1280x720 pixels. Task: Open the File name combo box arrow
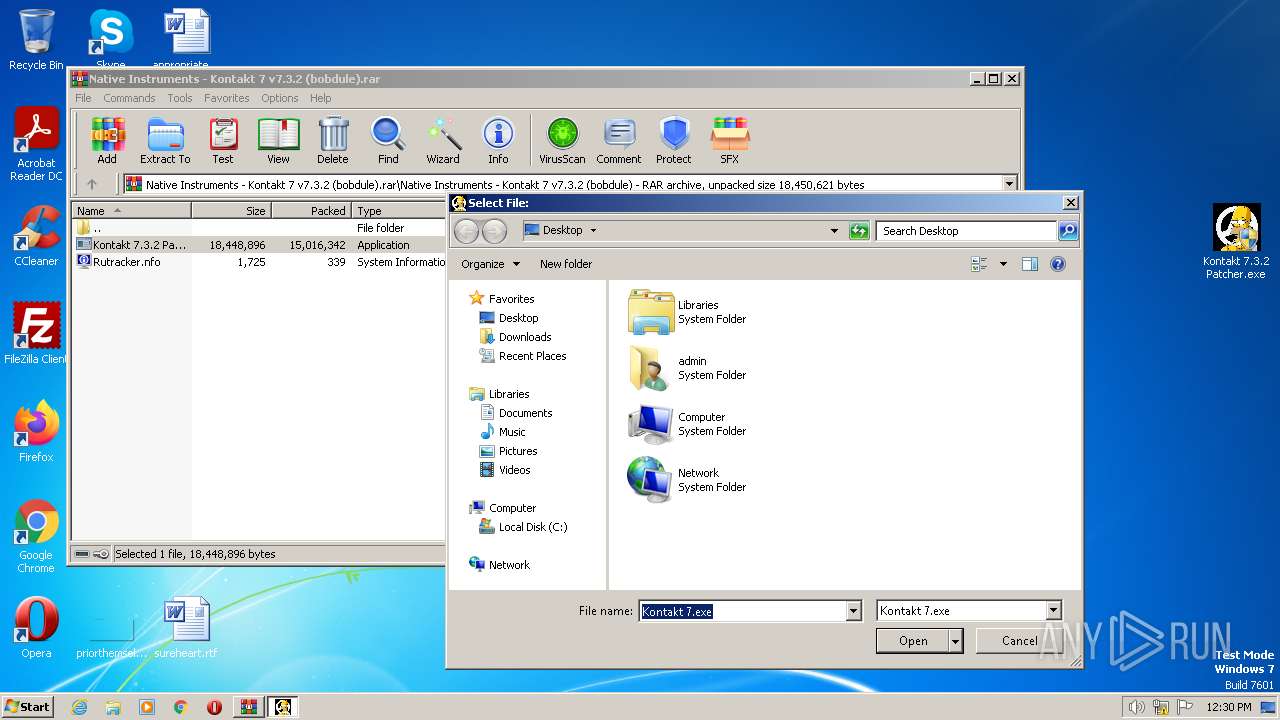point(853,611)
